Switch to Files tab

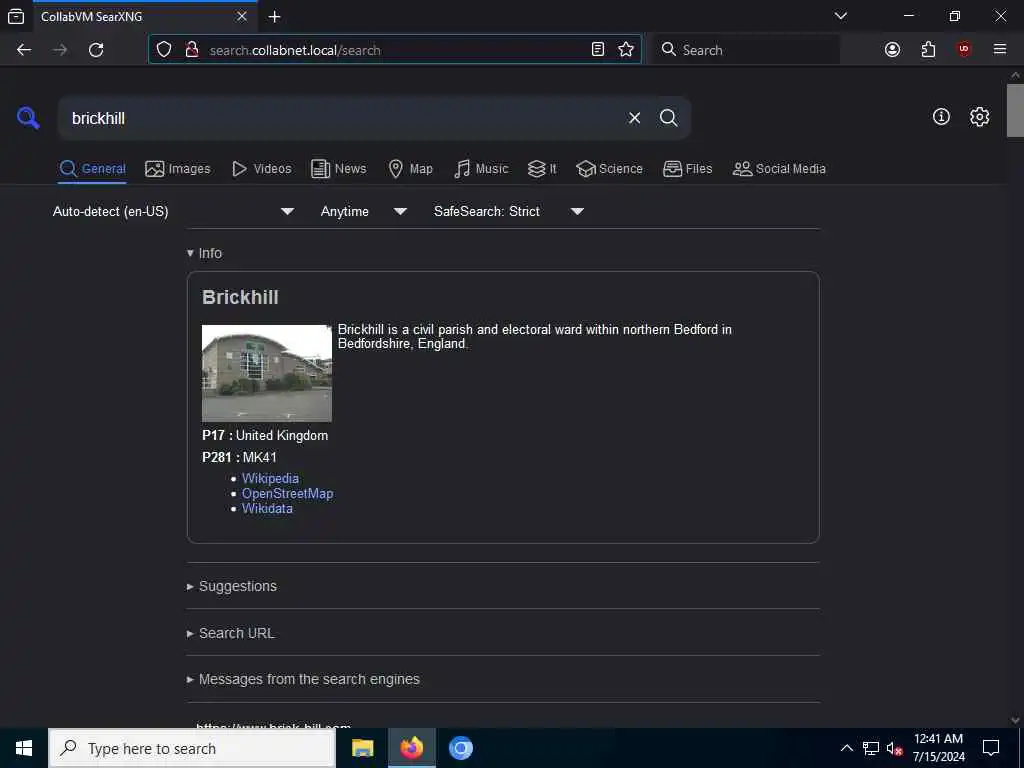coord(688,168)
